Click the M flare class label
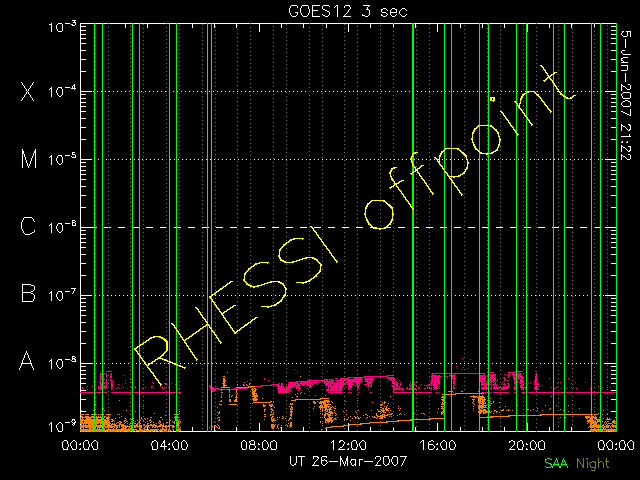 29,159
